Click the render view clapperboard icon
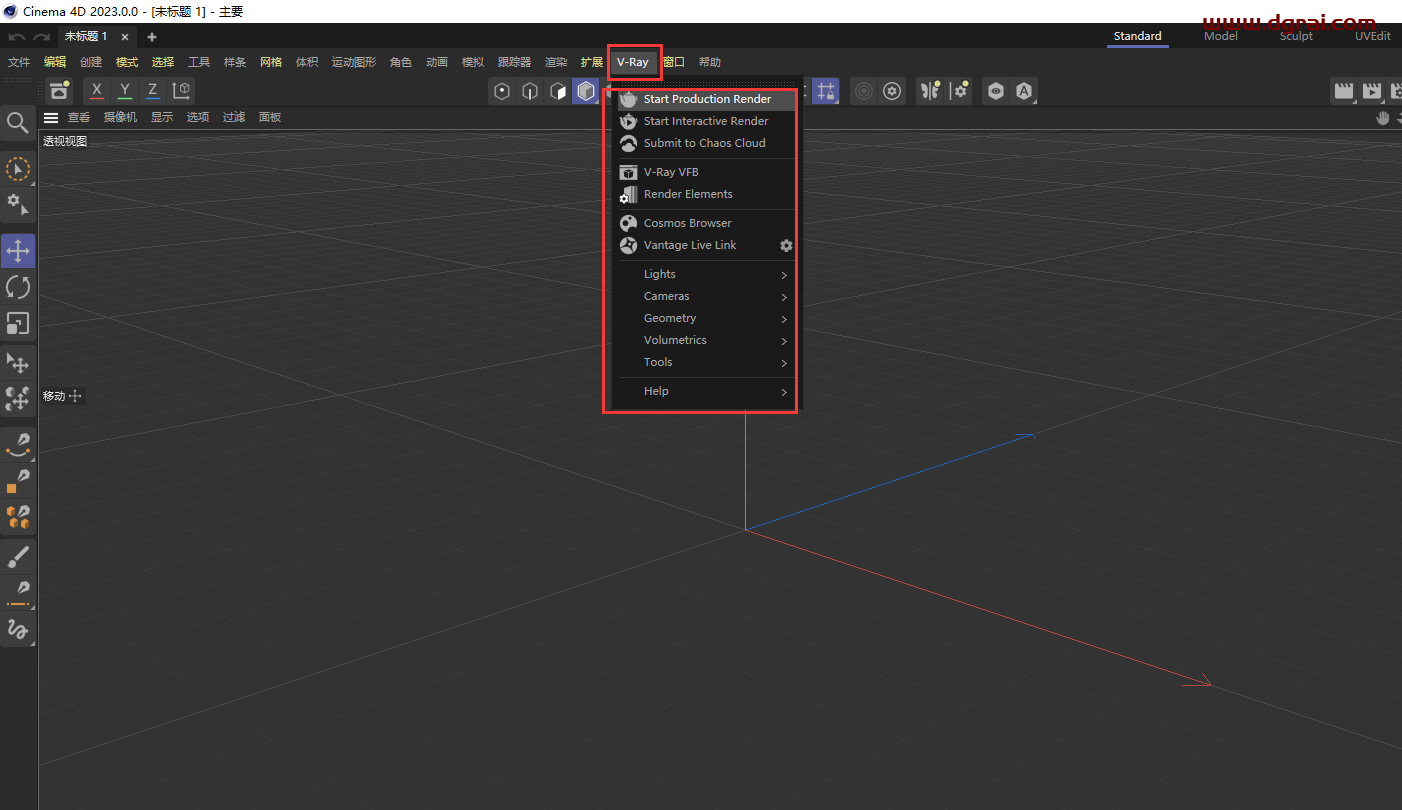The width and height of the screenshot is (1402, 810). 1344,91
